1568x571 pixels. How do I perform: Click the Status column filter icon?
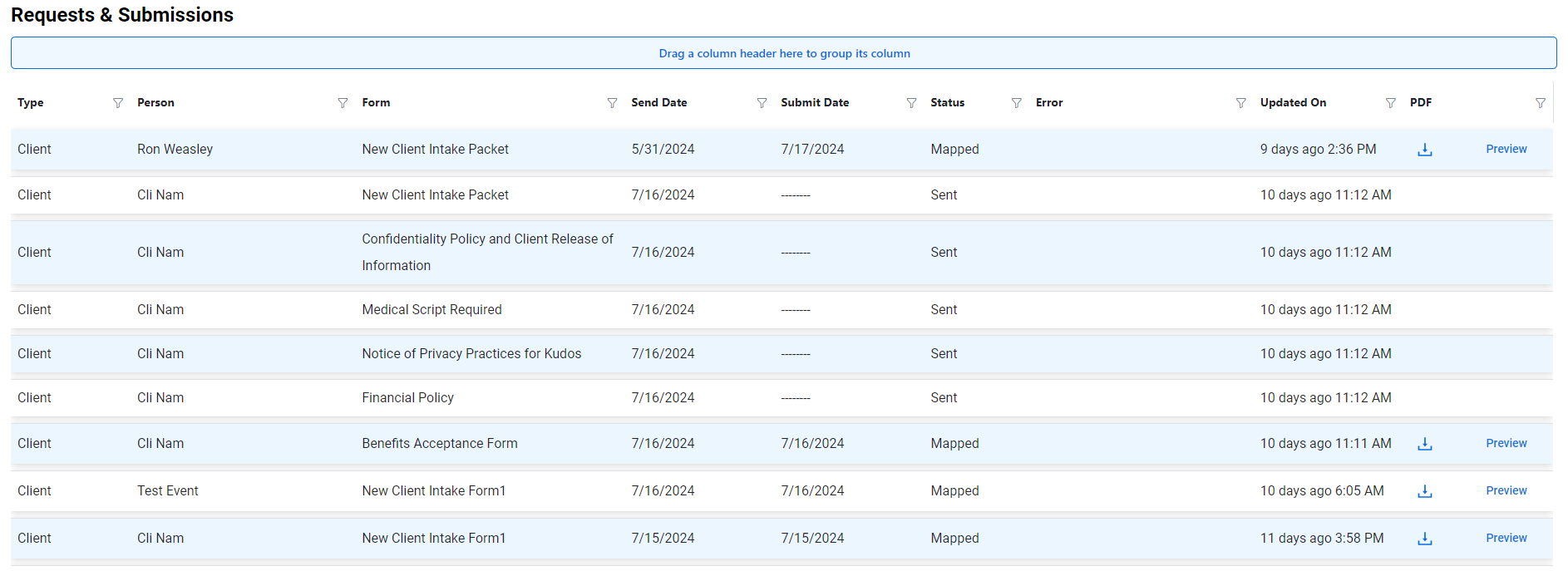[x=1016, y=103]
